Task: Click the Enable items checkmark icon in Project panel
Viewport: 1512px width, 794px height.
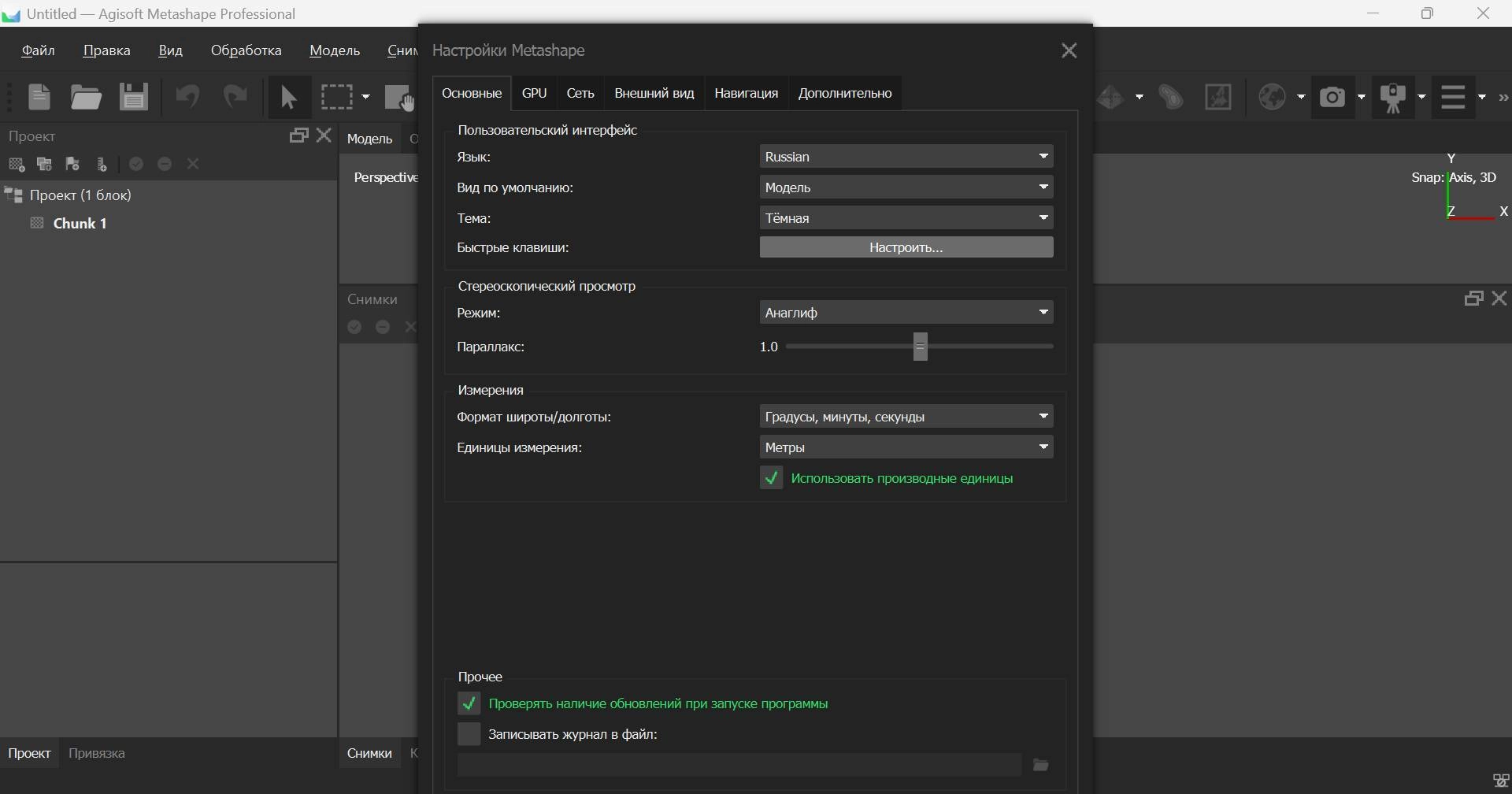Action: [x=136, y=164]
